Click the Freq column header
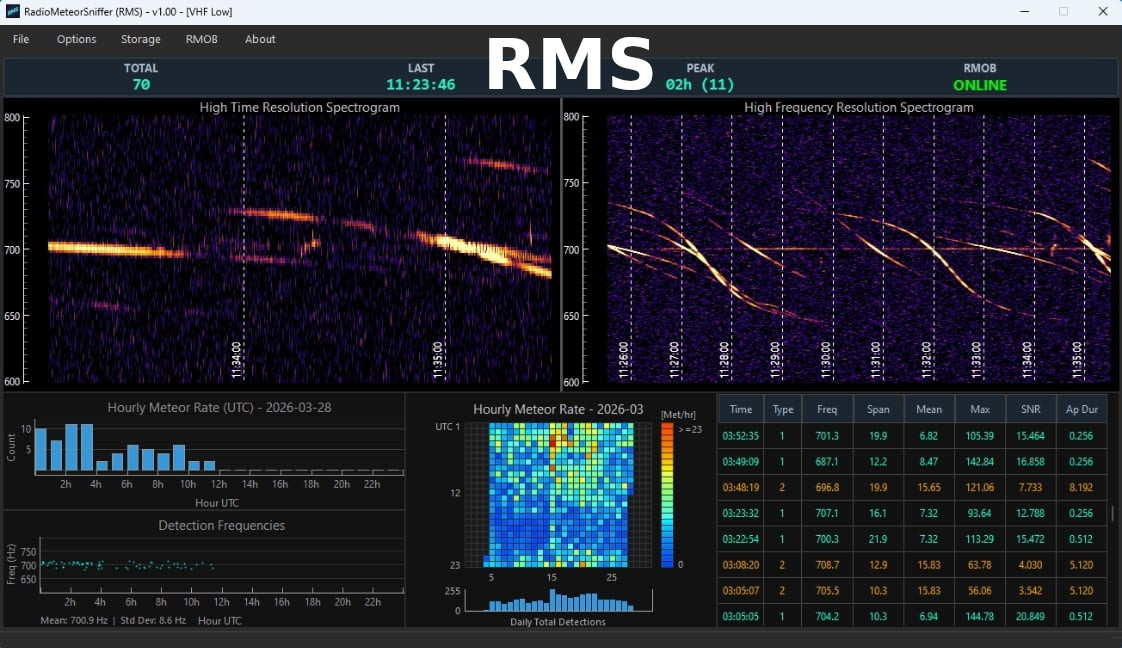 pos(827,409)
